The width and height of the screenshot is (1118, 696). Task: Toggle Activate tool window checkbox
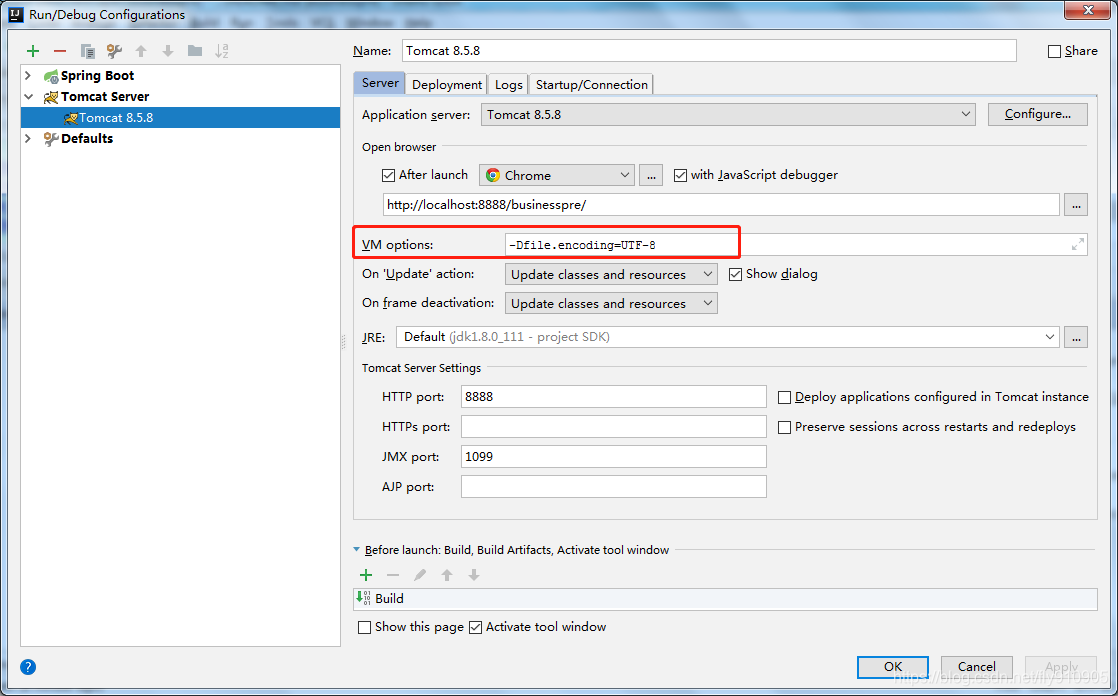[476, 628]
